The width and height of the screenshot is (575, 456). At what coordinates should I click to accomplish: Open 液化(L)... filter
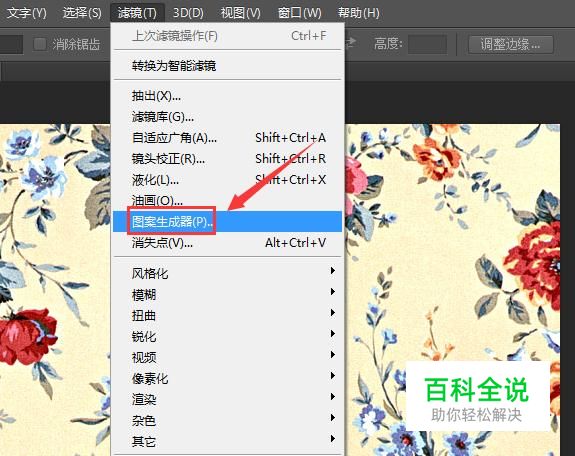pyautogui.click(x=227, y=180)
